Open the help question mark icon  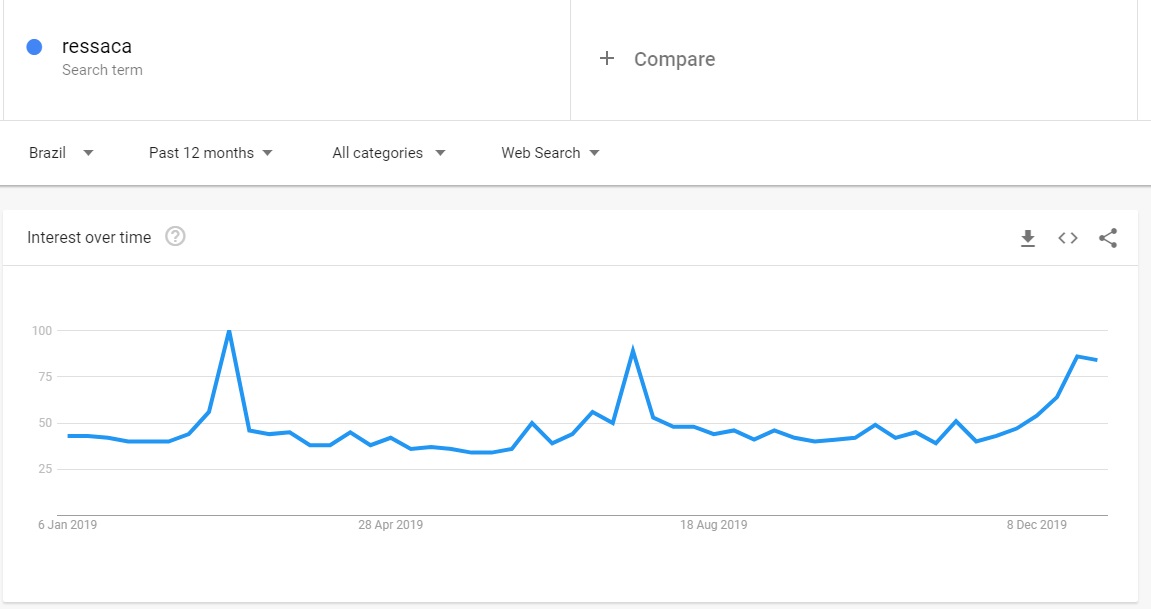pos(175,236)
